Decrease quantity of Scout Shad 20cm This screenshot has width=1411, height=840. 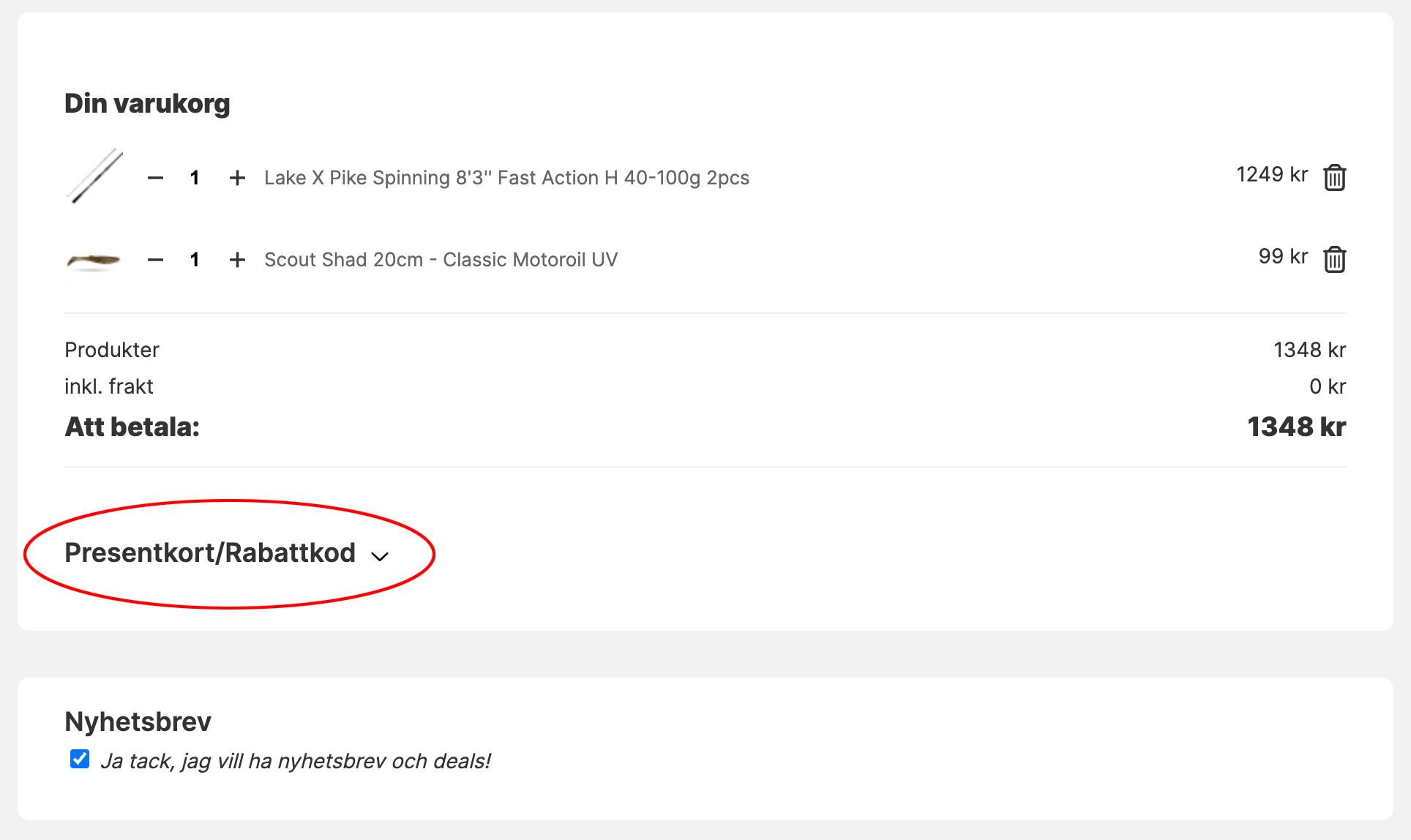tap(155, 260)
